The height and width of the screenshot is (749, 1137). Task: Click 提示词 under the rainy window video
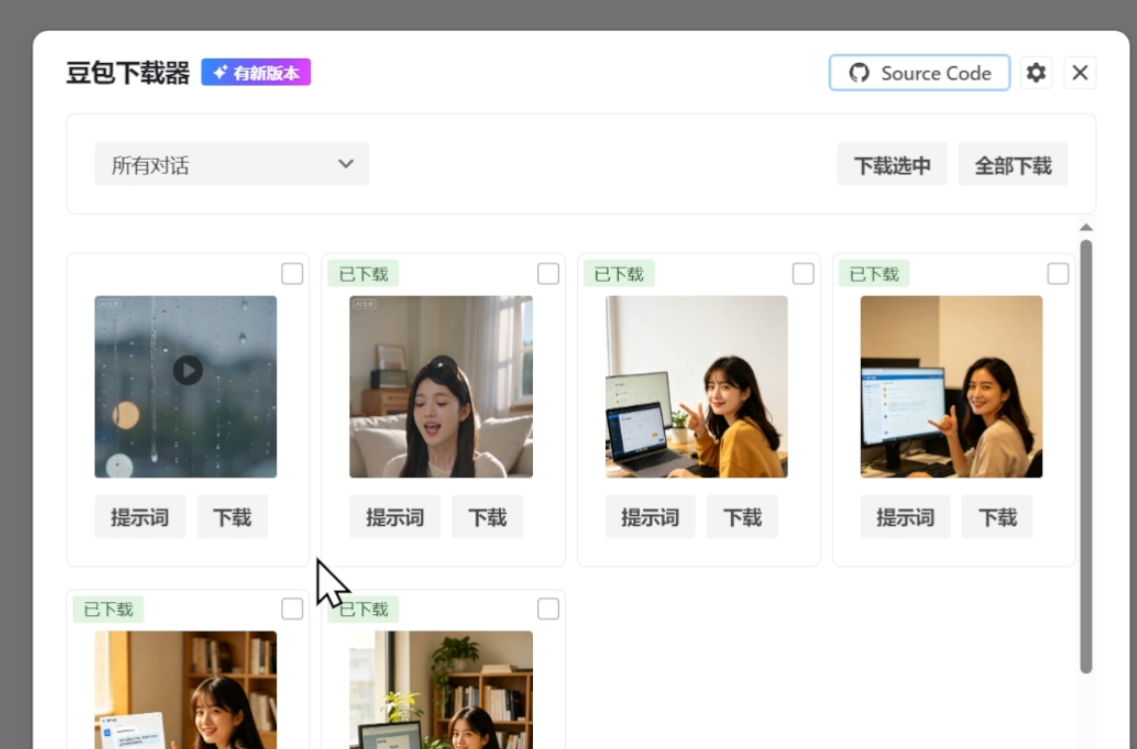pos(140,517)
